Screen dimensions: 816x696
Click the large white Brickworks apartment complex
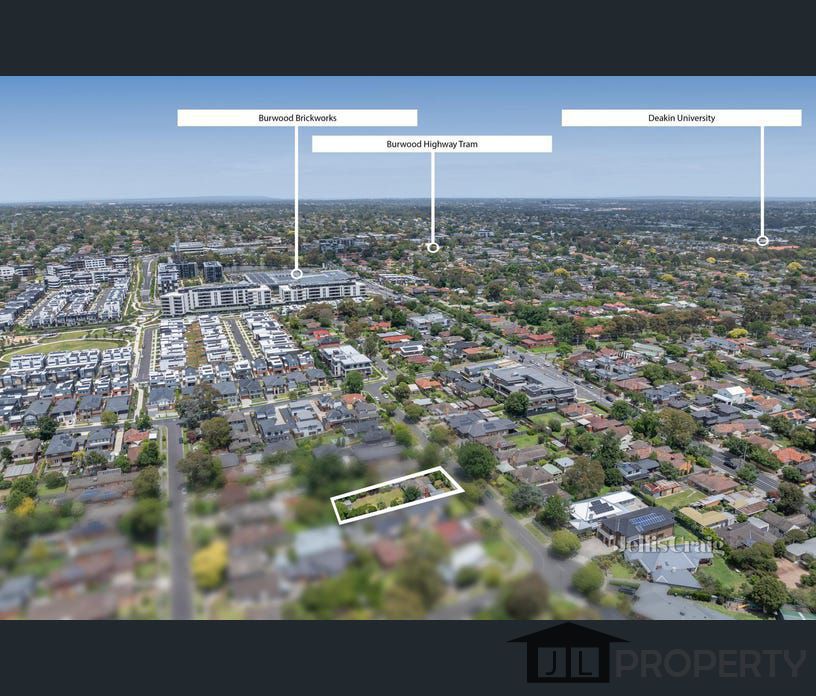coord(262,292)
